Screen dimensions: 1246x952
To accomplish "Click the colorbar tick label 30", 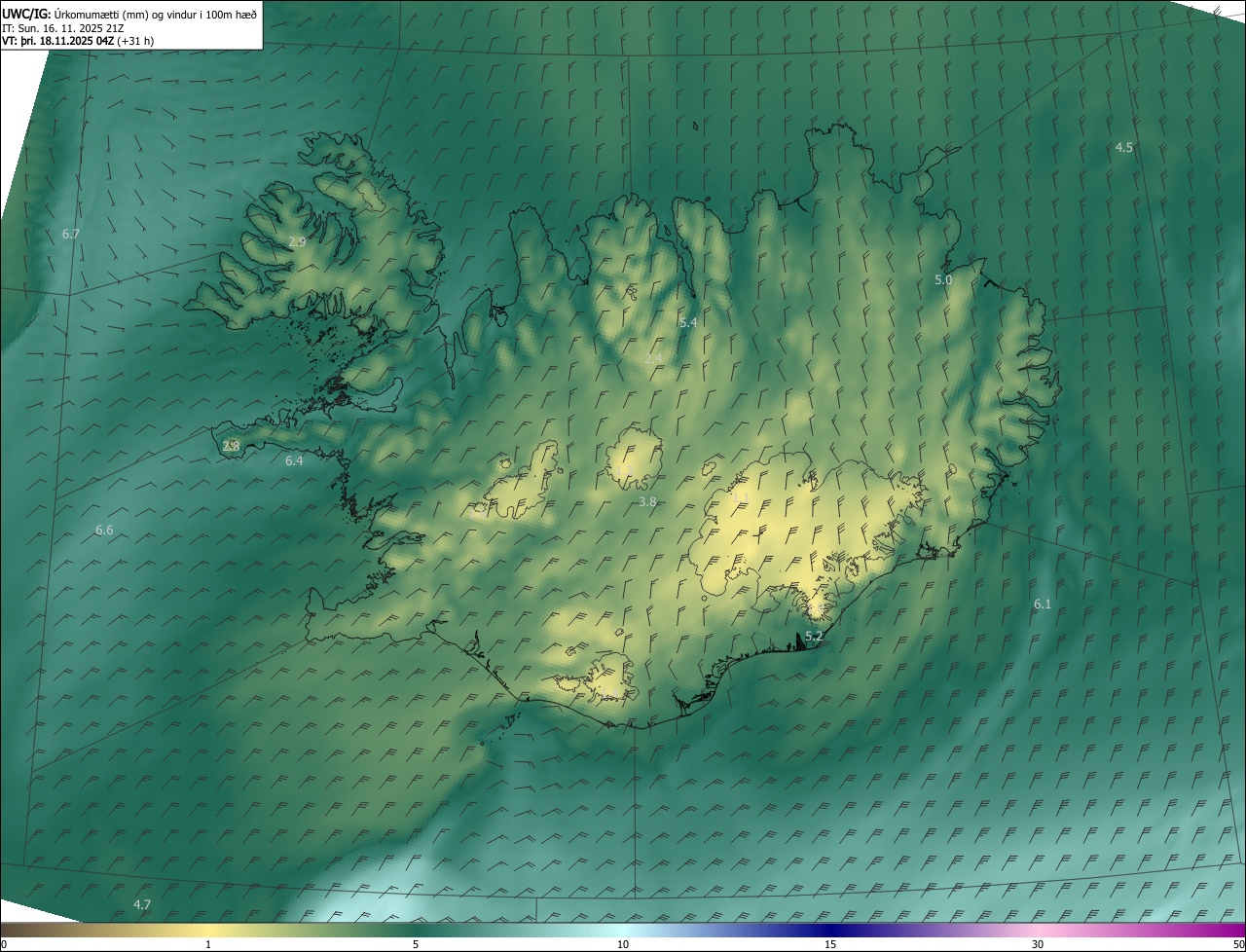I will pyautogui.click(x=1038, y=944).
